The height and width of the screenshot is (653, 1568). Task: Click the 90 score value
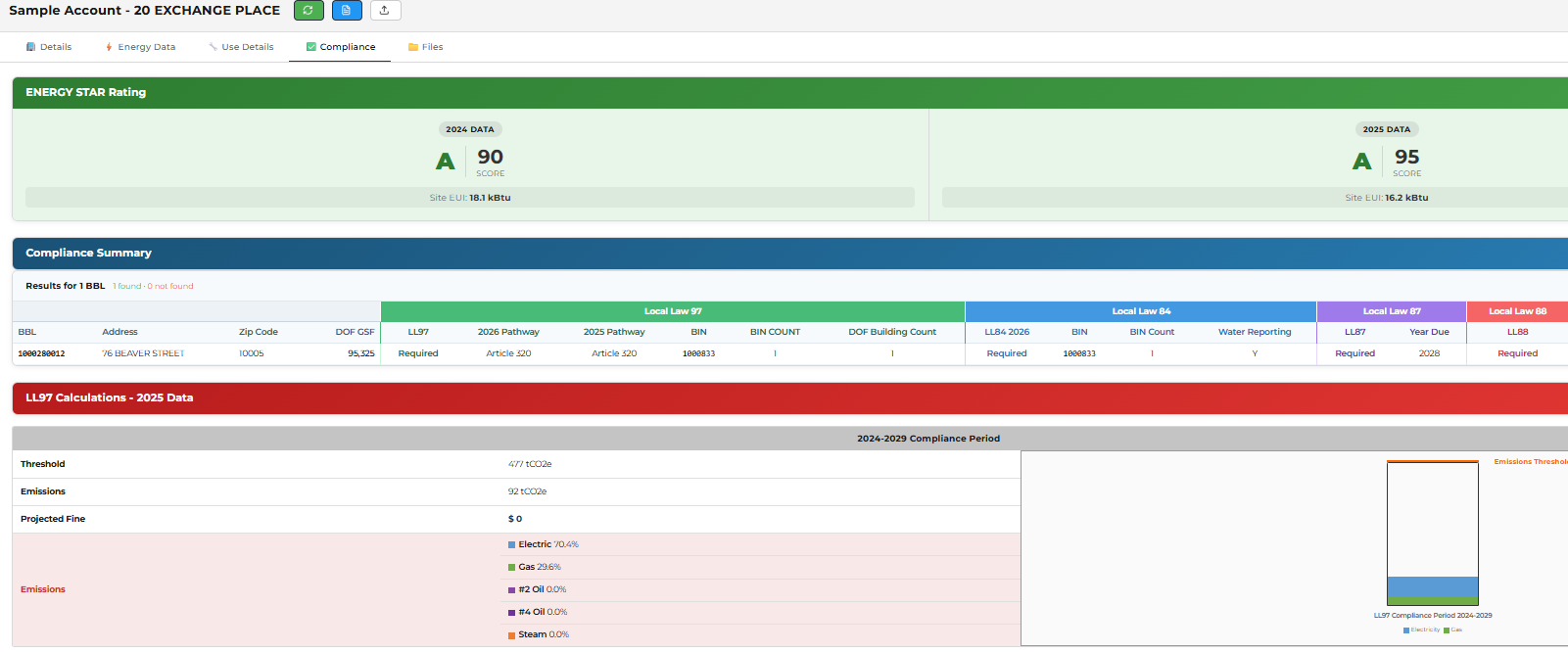pos(491,157)
